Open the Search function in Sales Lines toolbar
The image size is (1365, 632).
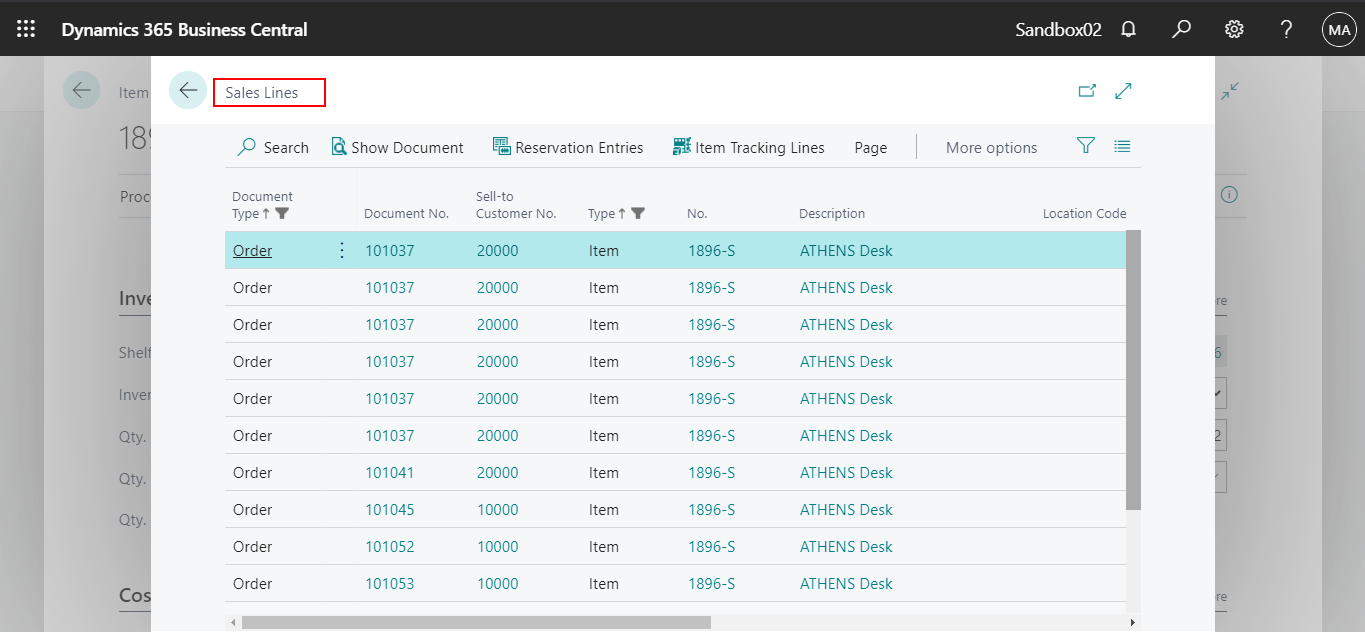(272, 146)
